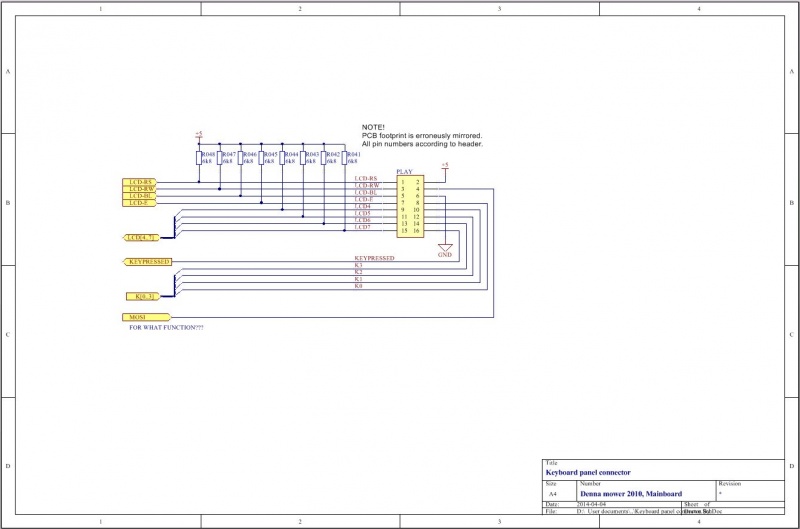Click the yellow KEYPRESSED port
Screen dimensions: 800x529
click(148, 262)
